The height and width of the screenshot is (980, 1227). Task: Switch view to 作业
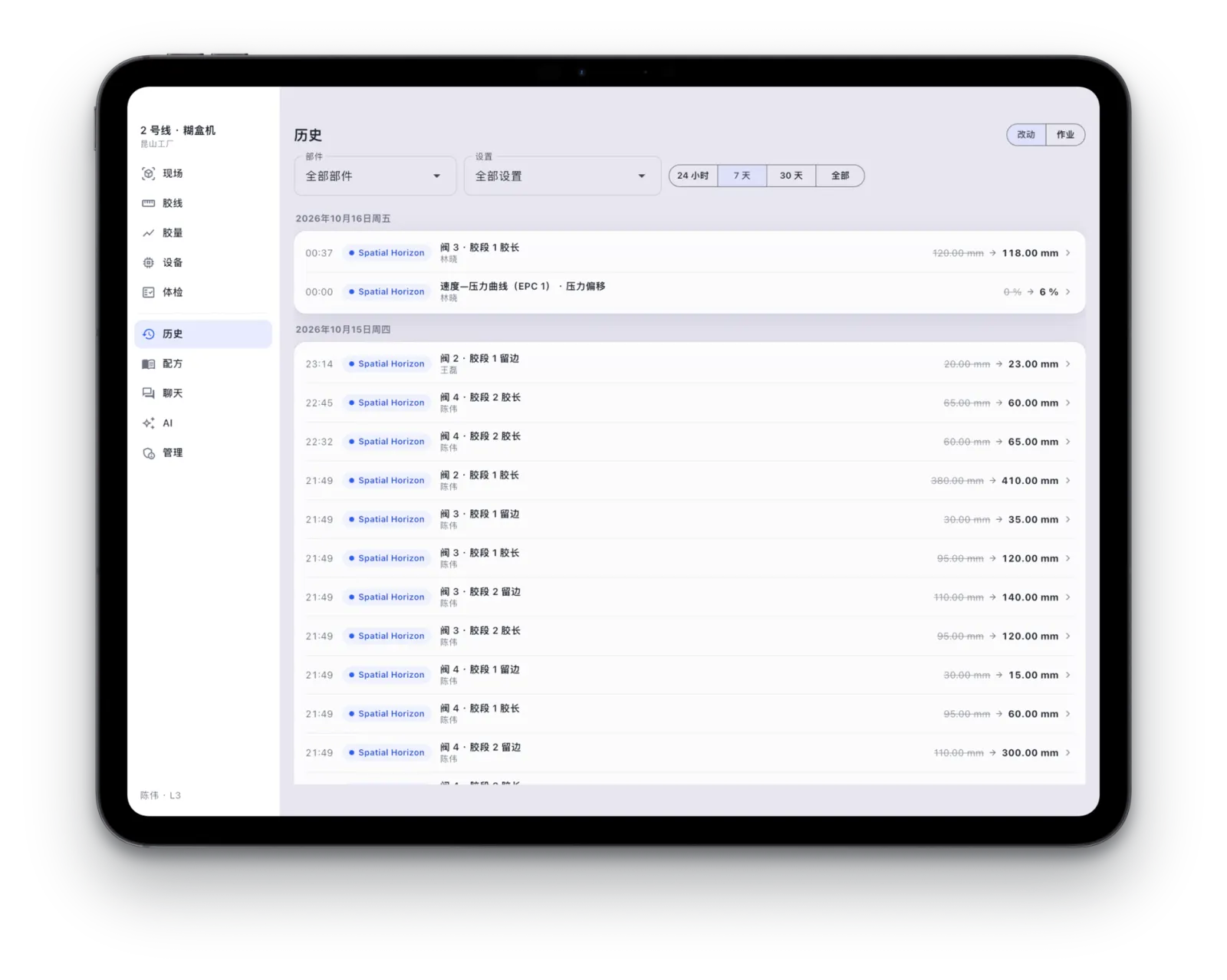click(1065, 135)
